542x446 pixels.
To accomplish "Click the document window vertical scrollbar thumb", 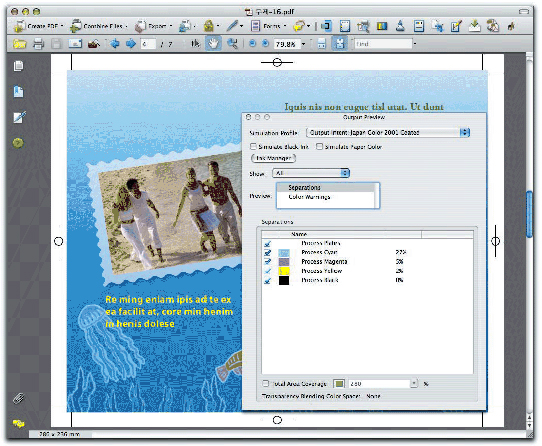I will 529,214.
